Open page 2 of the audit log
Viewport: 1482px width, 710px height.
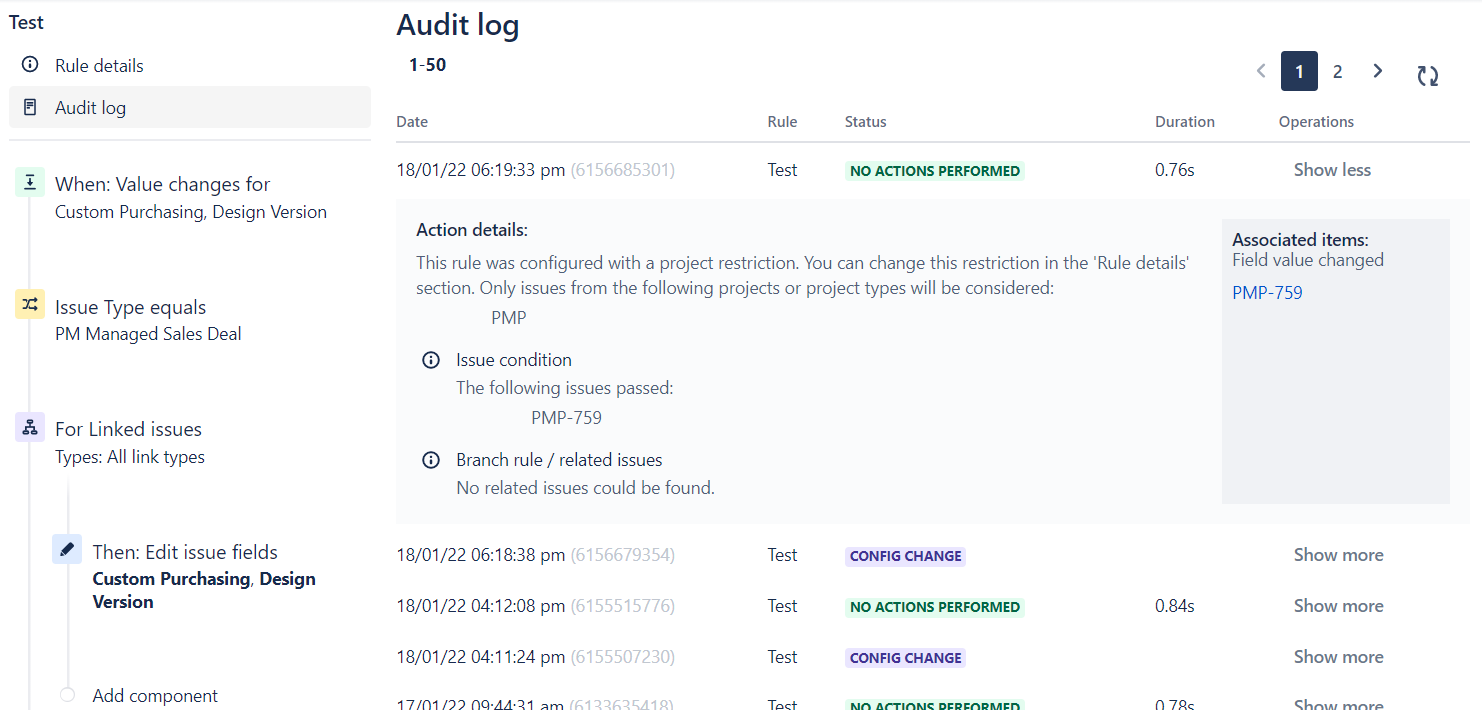point(1337,71)
